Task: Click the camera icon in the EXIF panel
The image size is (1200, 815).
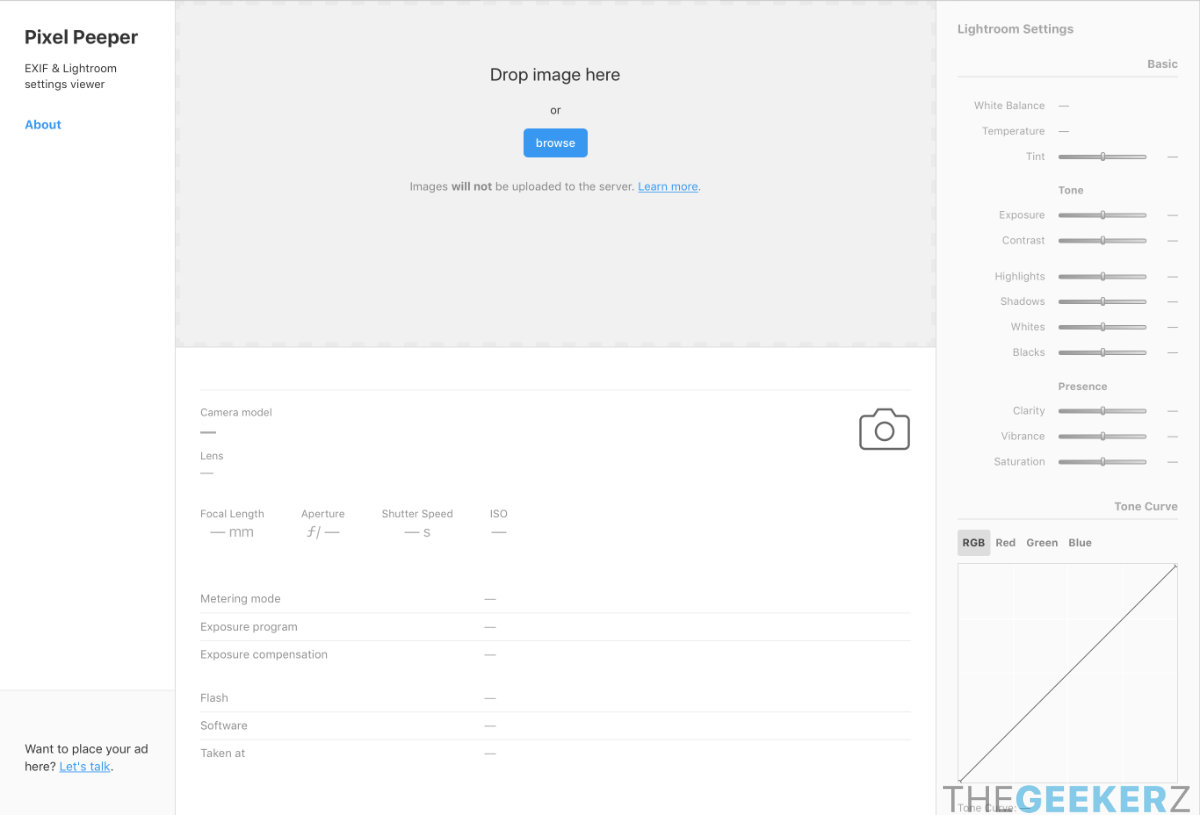Action: (884, 429)
